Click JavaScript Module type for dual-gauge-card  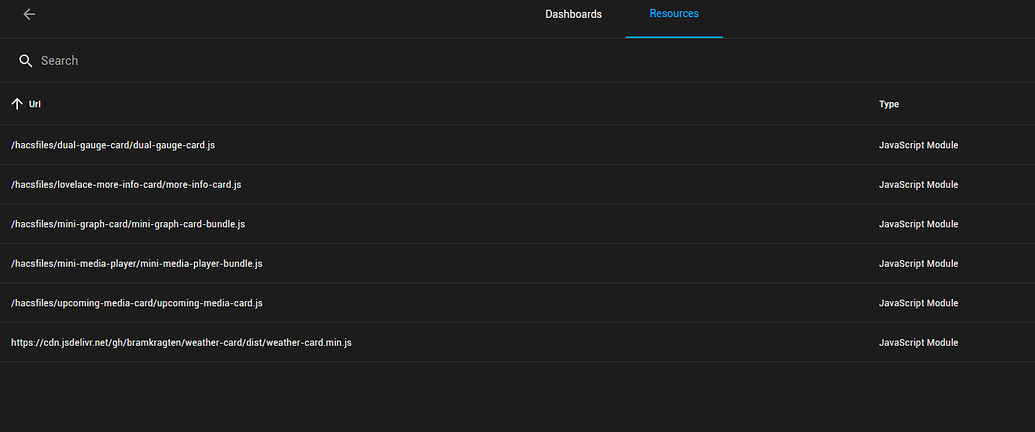click(918, 145)
